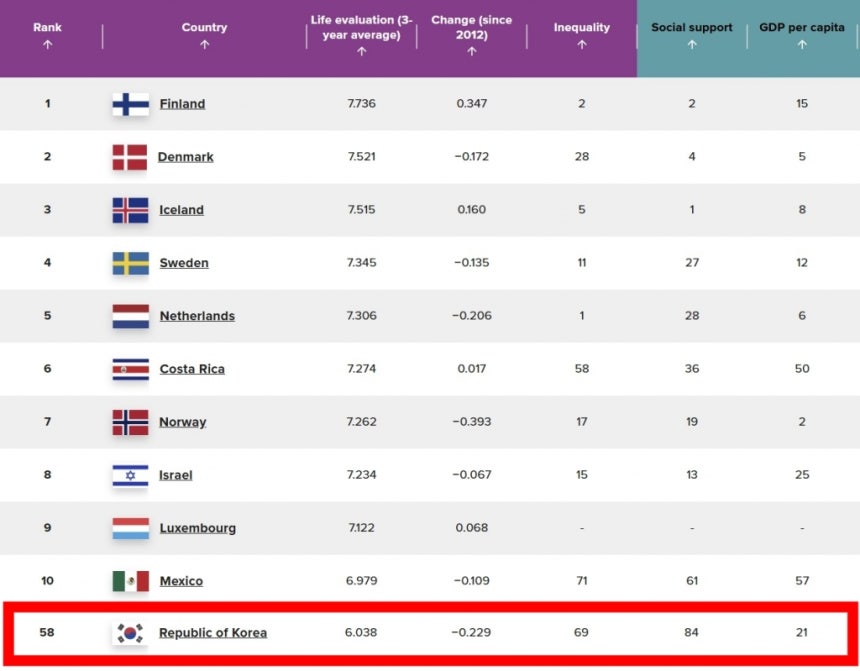Click the Israel flag icon

click(131, 475)
